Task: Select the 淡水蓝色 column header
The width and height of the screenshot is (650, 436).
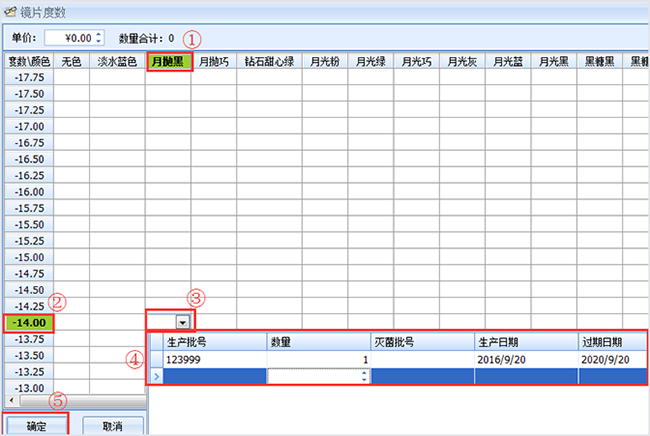Action: click(x=117, y=62)
